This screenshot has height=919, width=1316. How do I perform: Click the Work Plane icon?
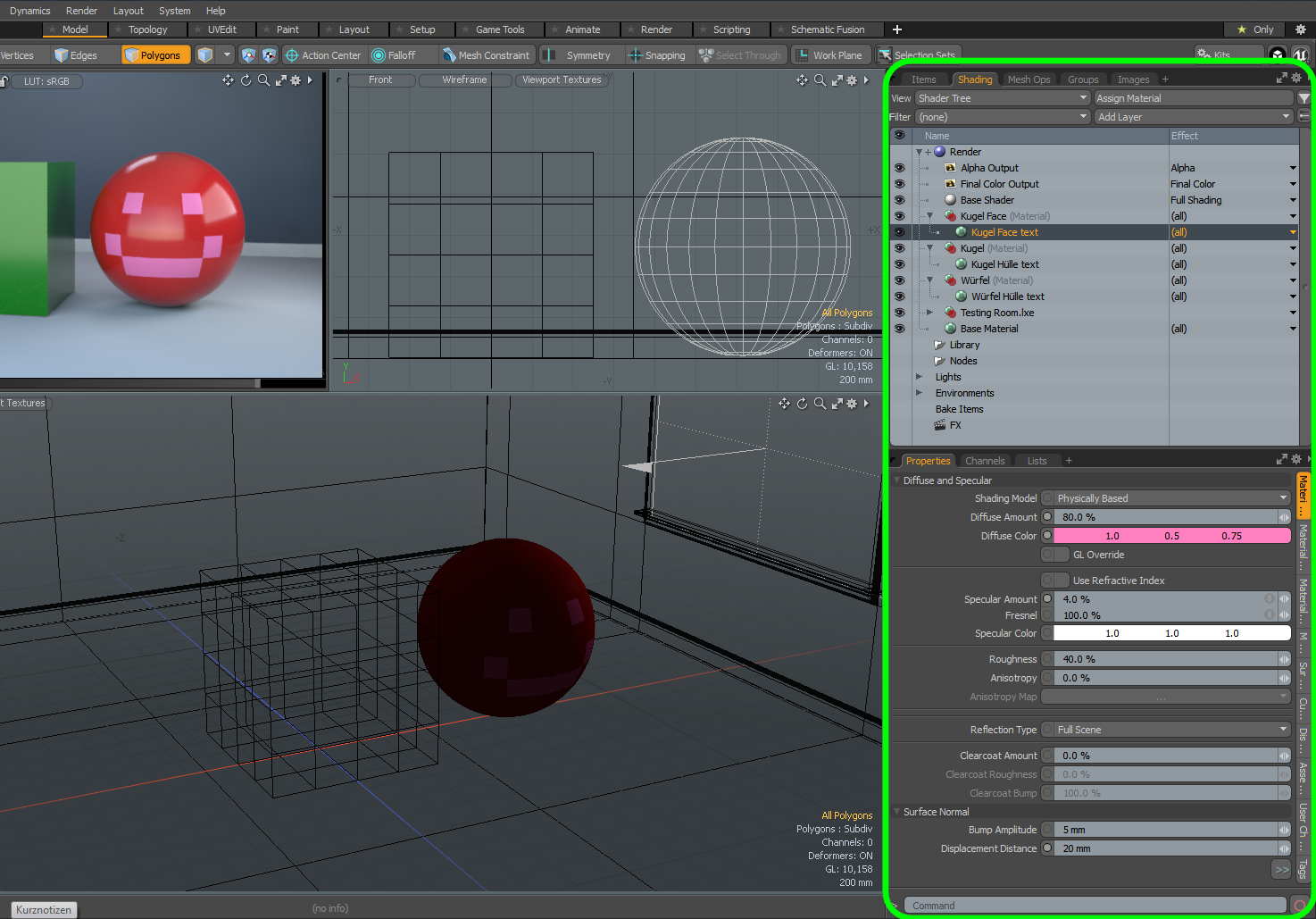click(802, 55)
